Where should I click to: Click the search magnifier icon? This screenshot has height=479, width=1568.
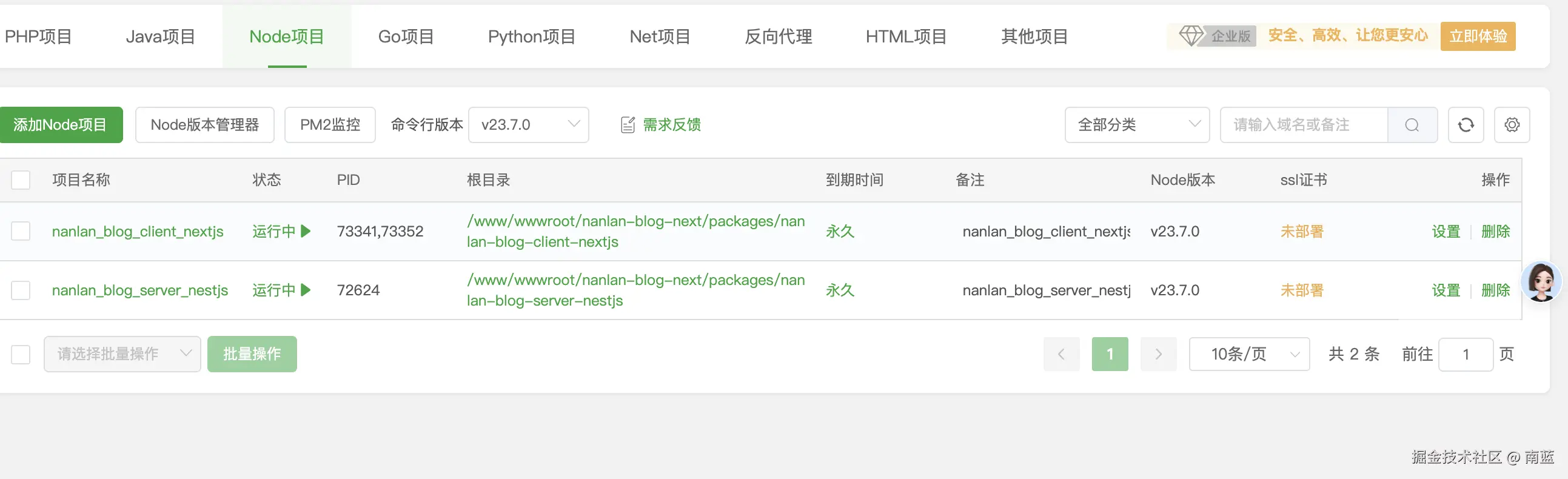pos(1412,125)
